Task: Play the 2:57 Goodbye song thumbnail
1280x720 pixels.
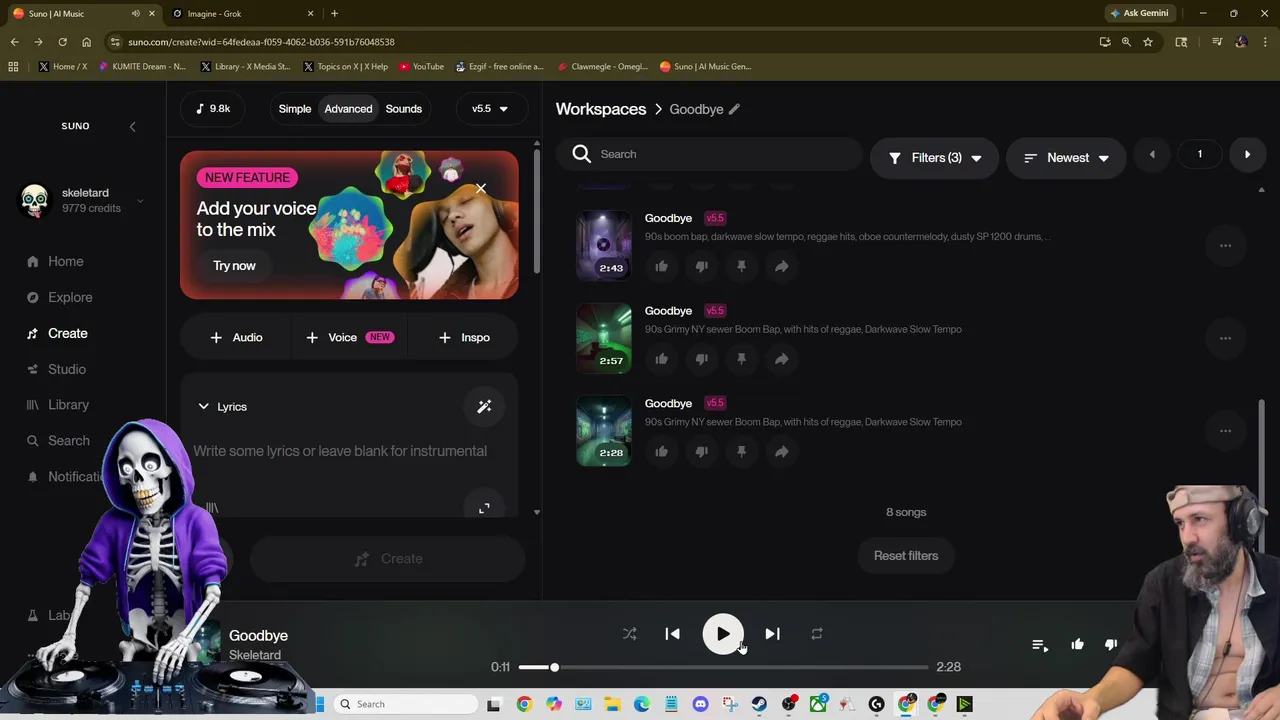Action: (604, 338)
